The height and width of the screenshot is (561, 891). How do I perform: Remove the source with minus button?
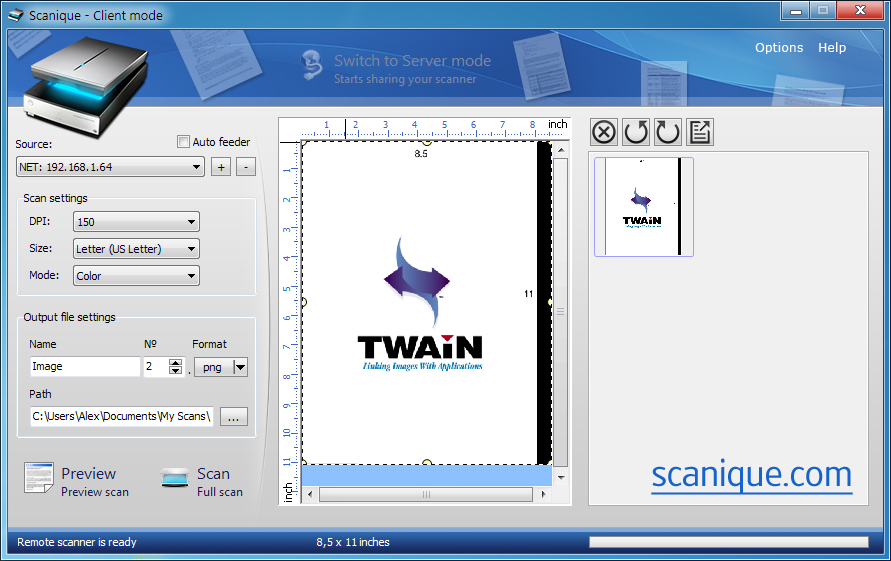coord(246,167)
